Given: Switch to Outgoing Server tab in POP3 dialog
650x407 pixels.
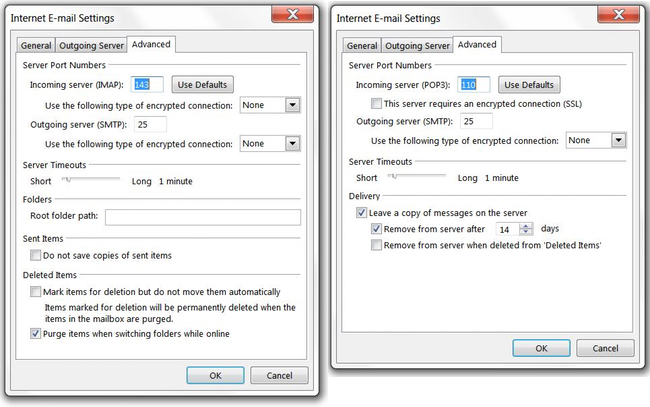Looking at the screenshot, I should tap(417, 45).
